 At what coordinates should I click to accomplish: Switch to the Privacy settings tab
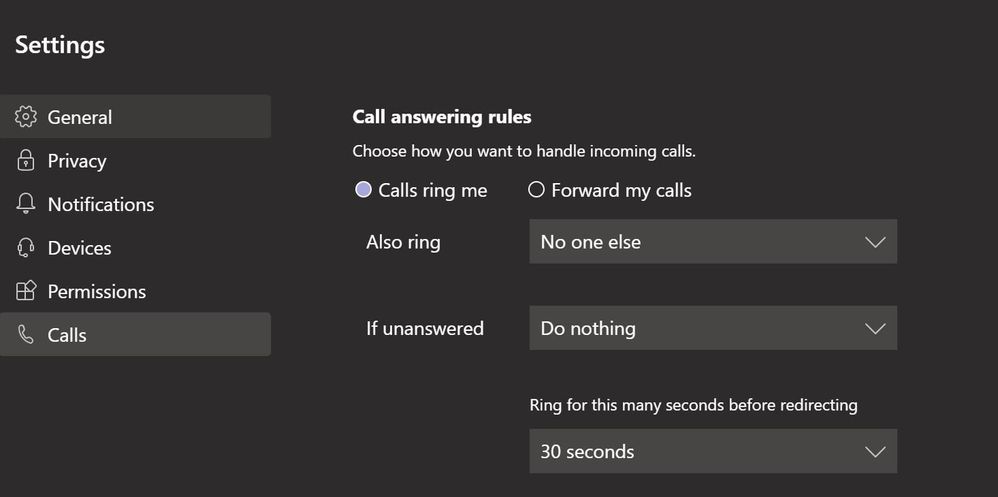click(x=77, y=161)
